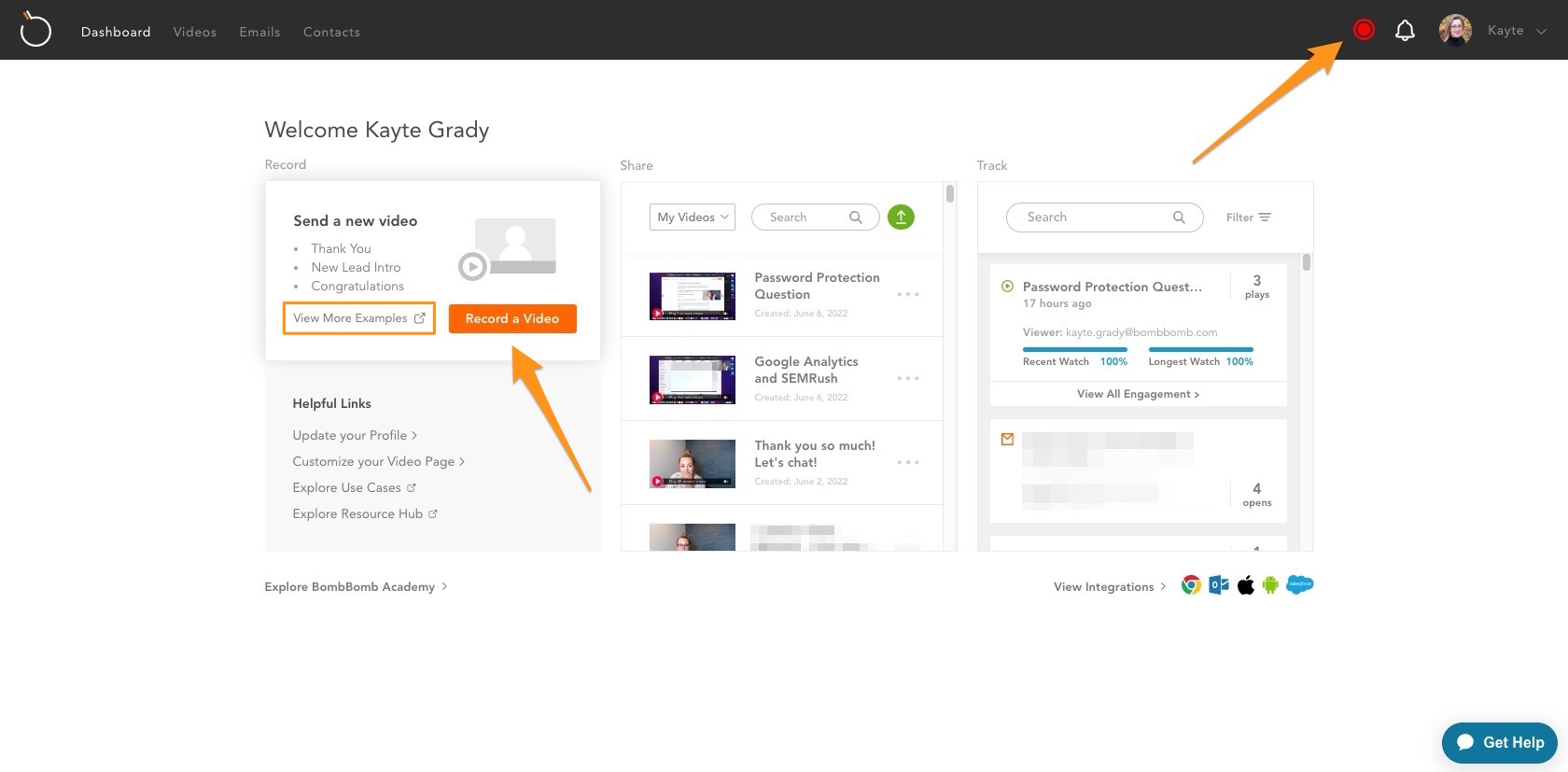Open Password Protection Question thumbnail
This screenshot has height=772, width=1568.
693,296
